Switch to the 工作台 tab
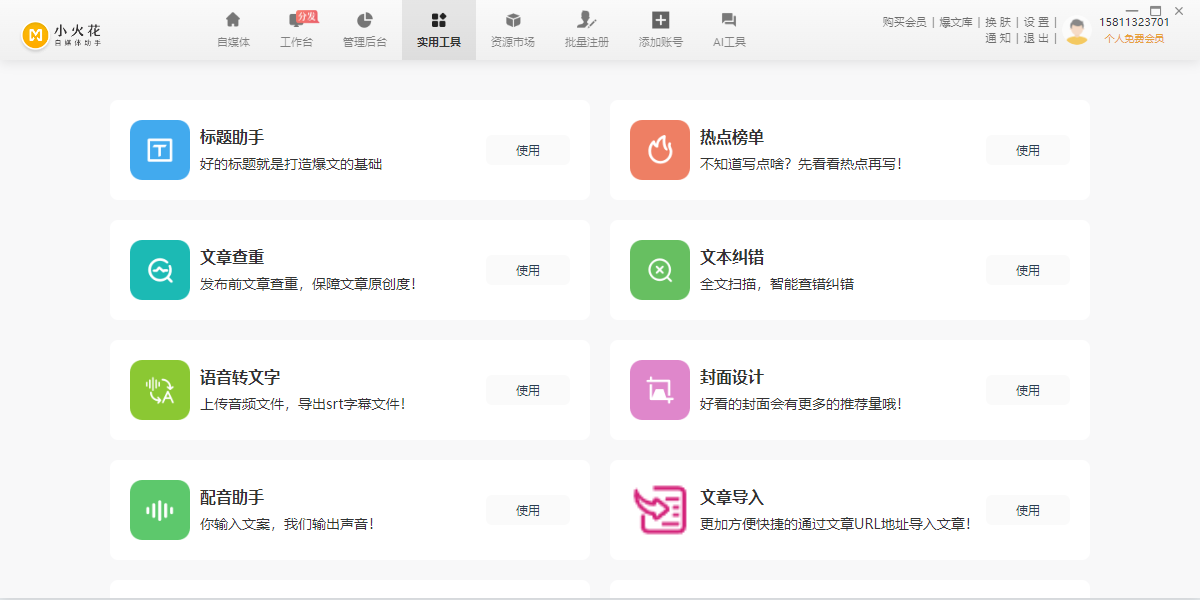Viewport: 1200px width, 600px height. coord(297,30)
